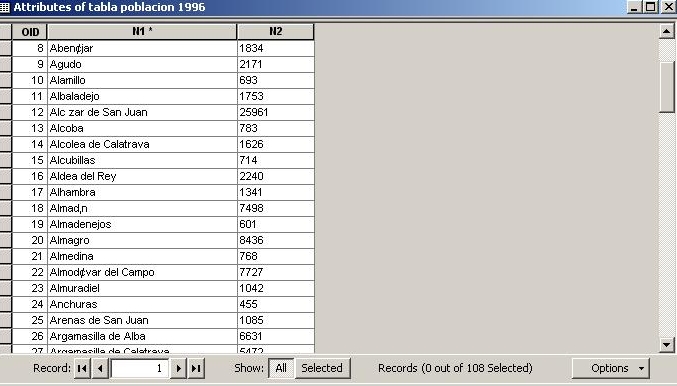
Task: Click the Albaladejo cell
Action: (142, 96)
